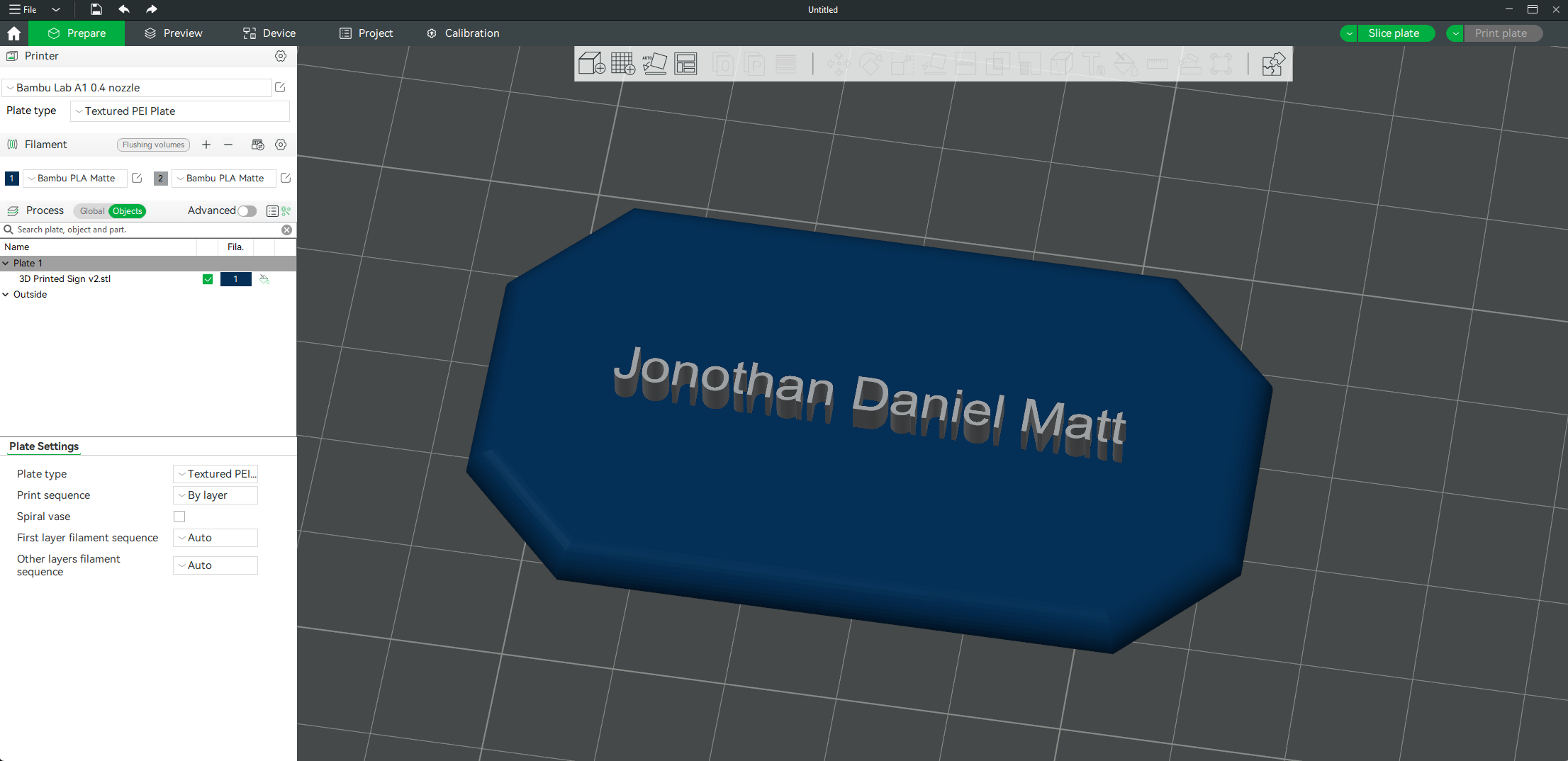Add a filament with plus icon
Screen dimensions: 1568x761
click(x=206, y=145)
